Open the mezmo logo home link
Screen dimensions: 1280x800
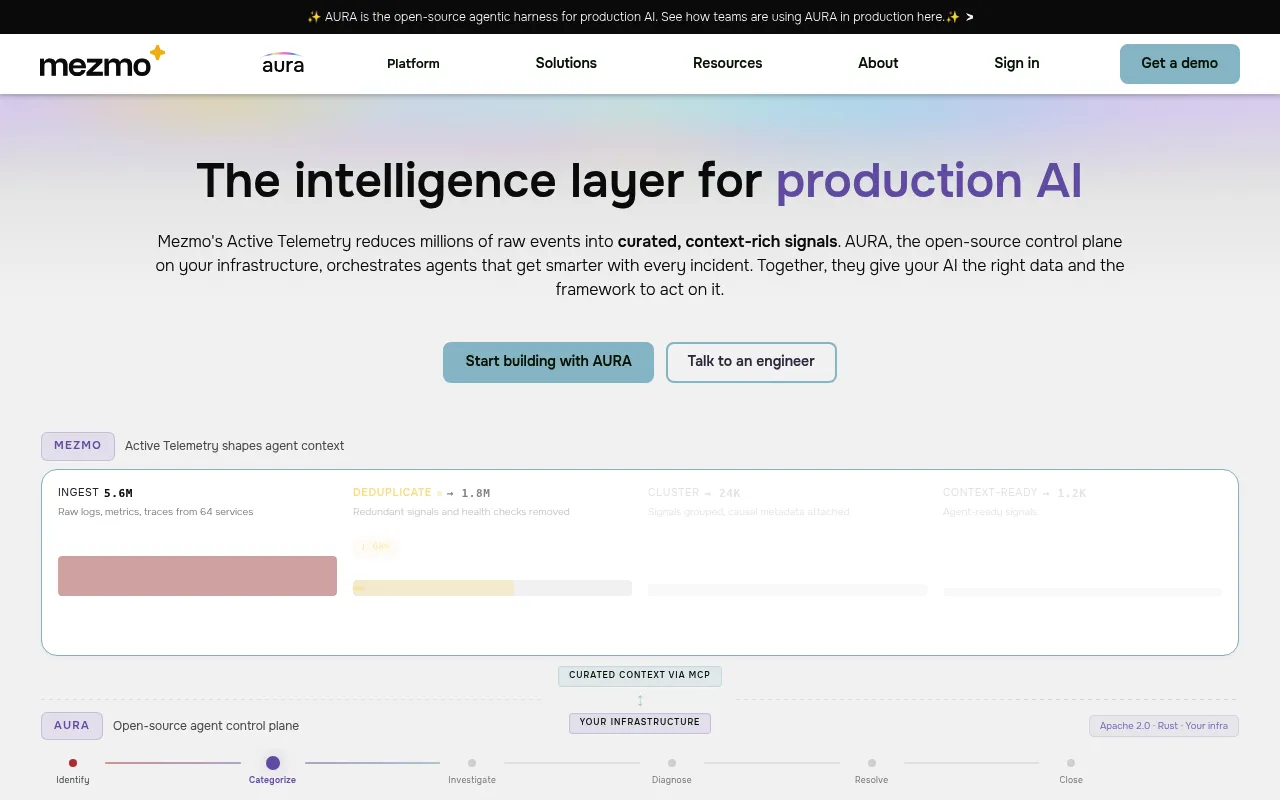point(102,62)
